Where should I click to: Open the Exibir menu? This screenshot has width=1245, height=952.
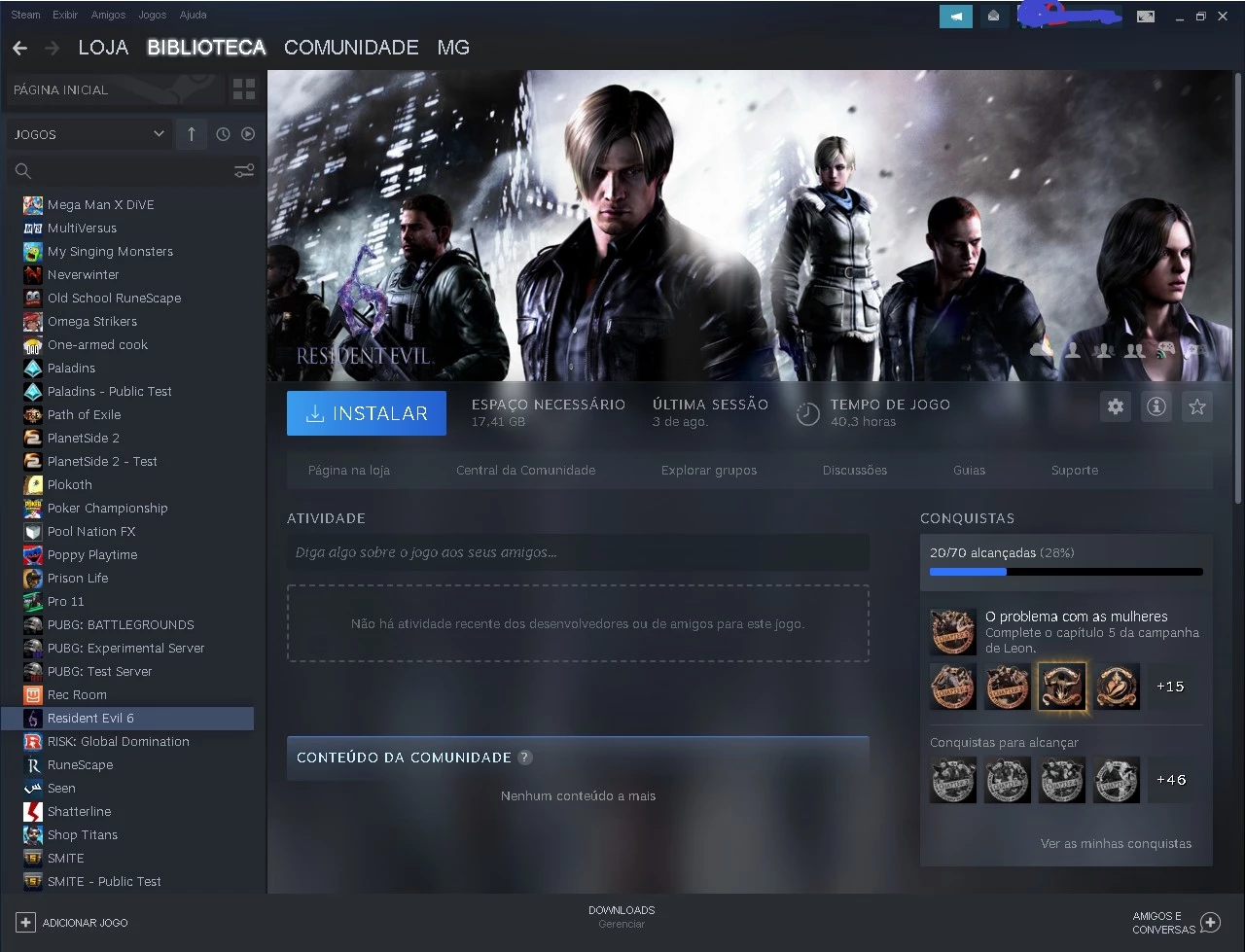tap(65, 15)
